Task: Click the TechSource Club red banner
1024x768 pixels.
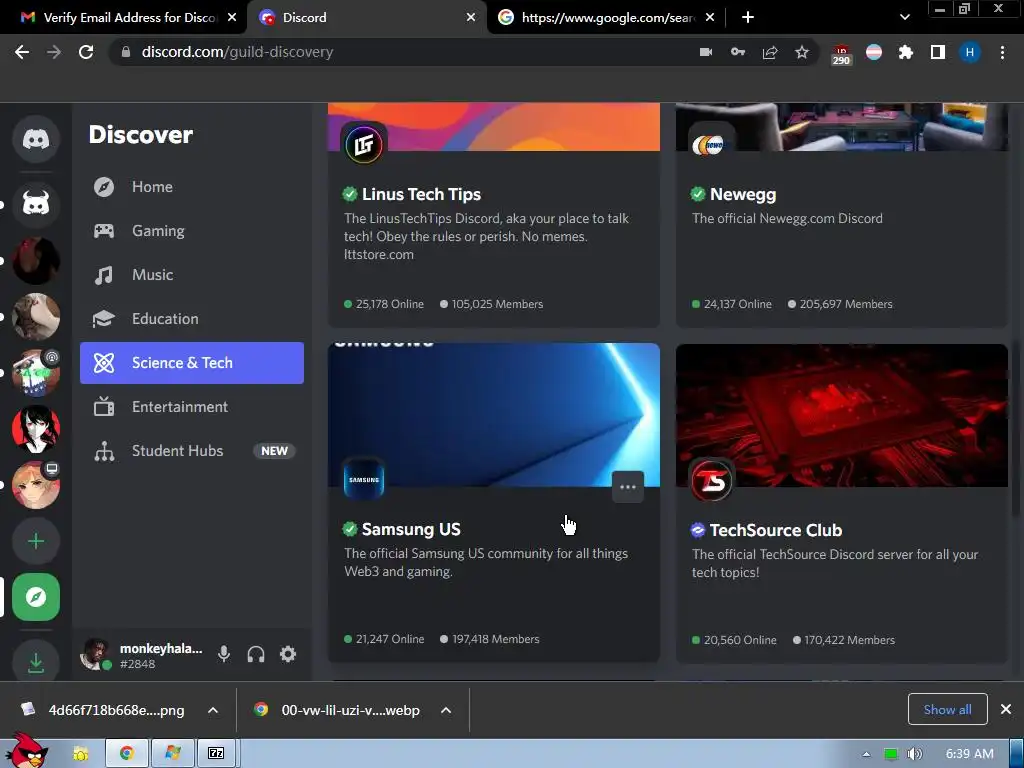Action: (842, 415)
